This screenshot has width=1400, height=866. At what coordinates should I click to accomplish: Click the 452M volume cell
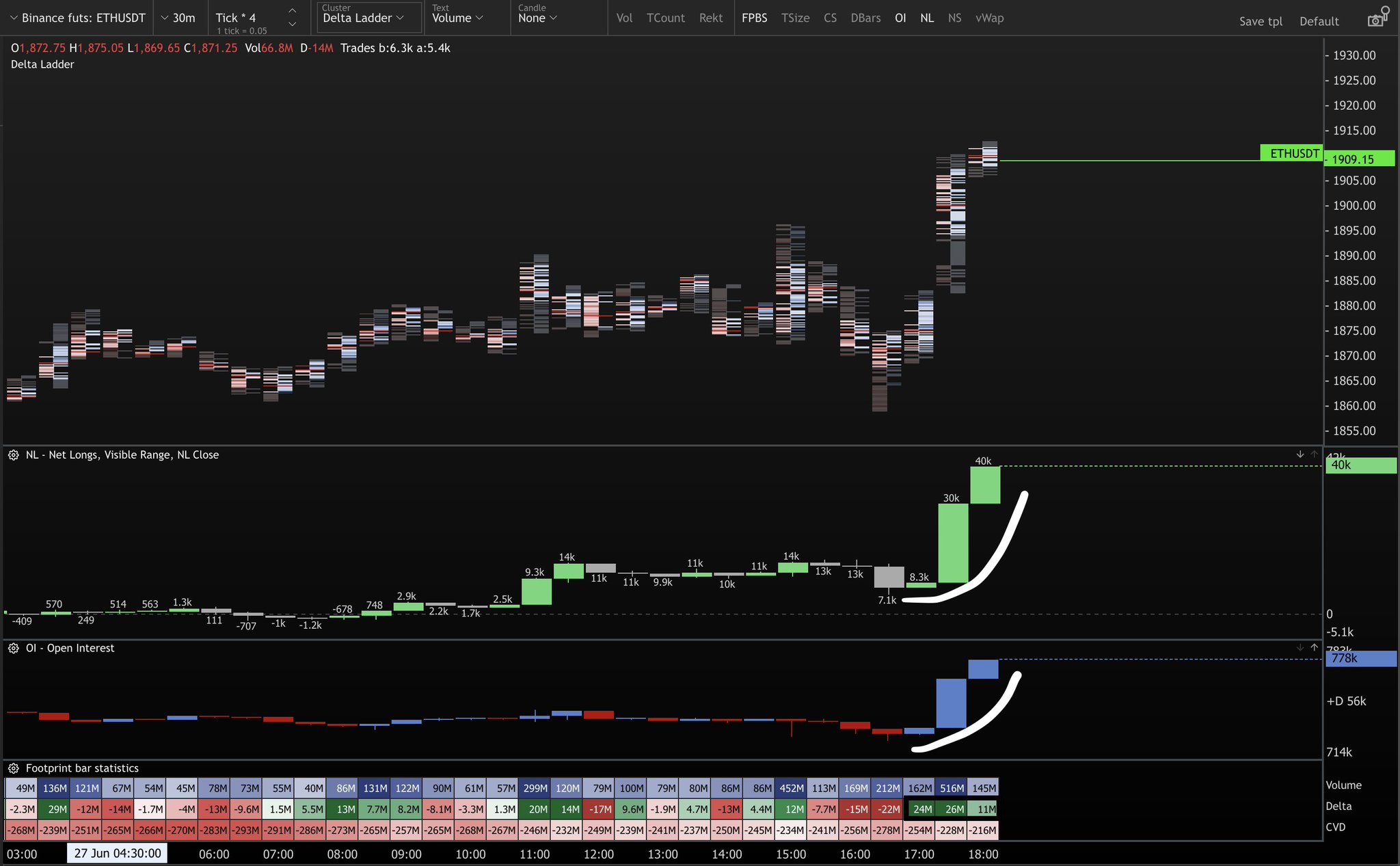coord(791,788)
